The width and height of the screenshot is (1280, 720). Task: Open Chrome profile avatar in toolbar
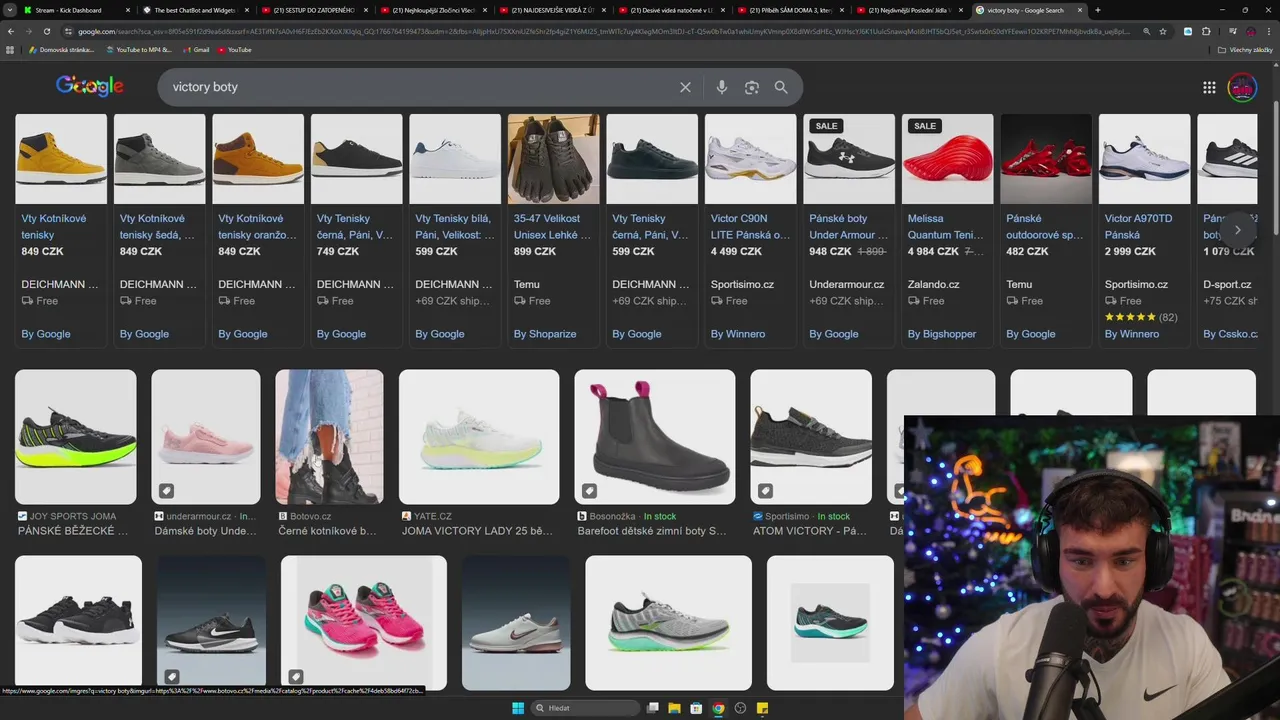pyautogui.click(x=1249, y=31)
